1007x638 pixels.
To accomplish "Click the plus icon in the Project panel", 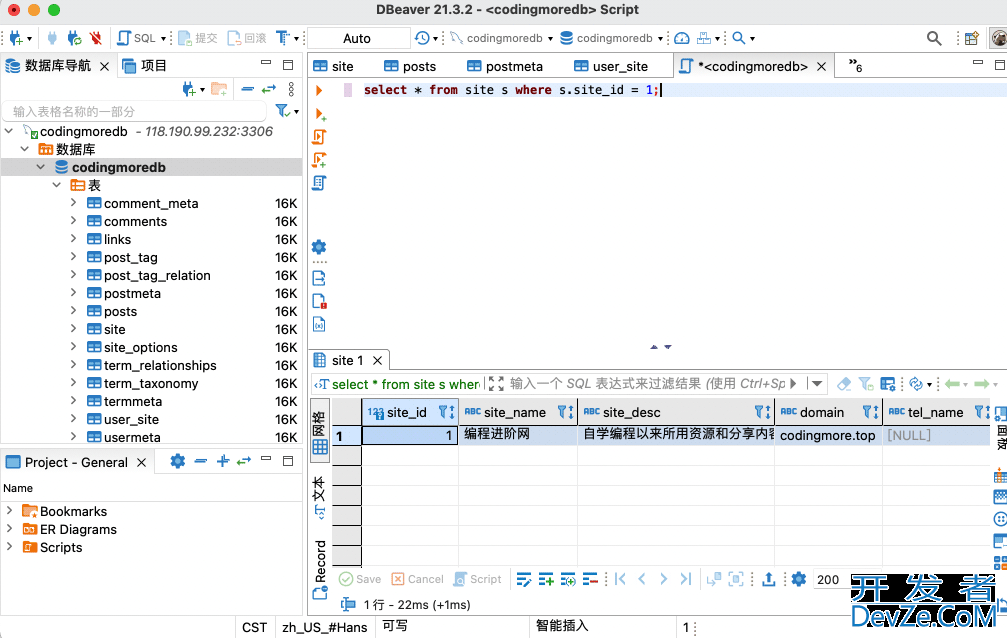I will (223, 461).
